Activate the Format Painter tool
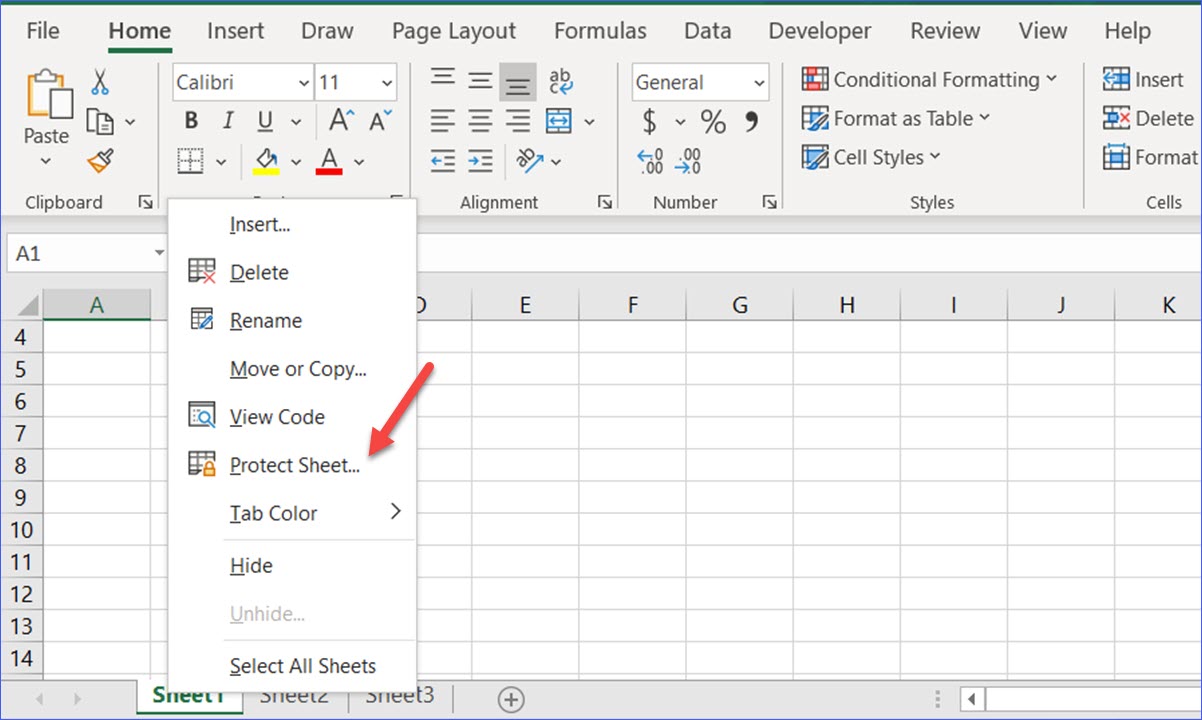The height and width of the screenshot is (720, 1202). tap(99, 160)
